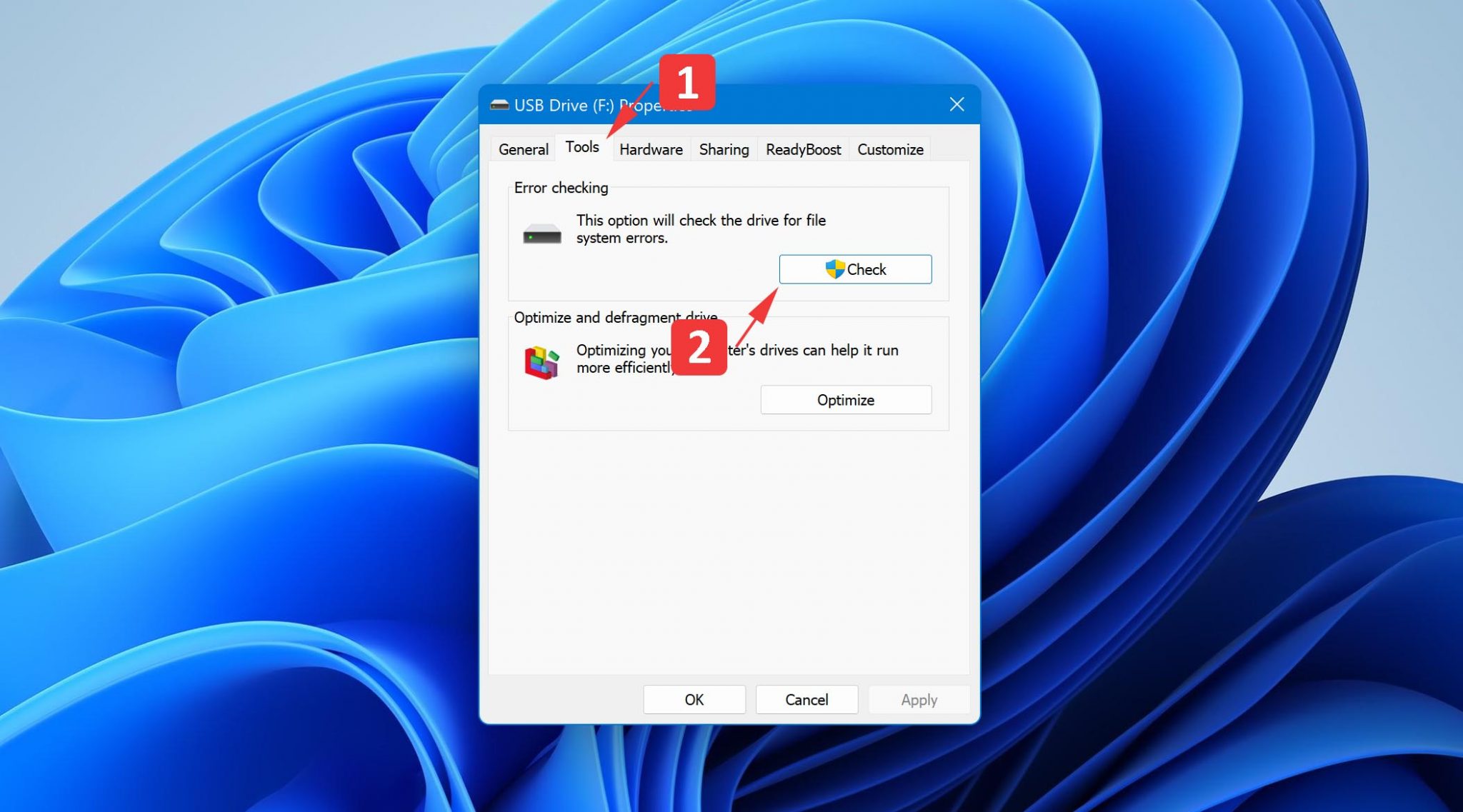1463x812 pixels.
Task: Click the close X button on dialog
Action: [x=955, y=104]
